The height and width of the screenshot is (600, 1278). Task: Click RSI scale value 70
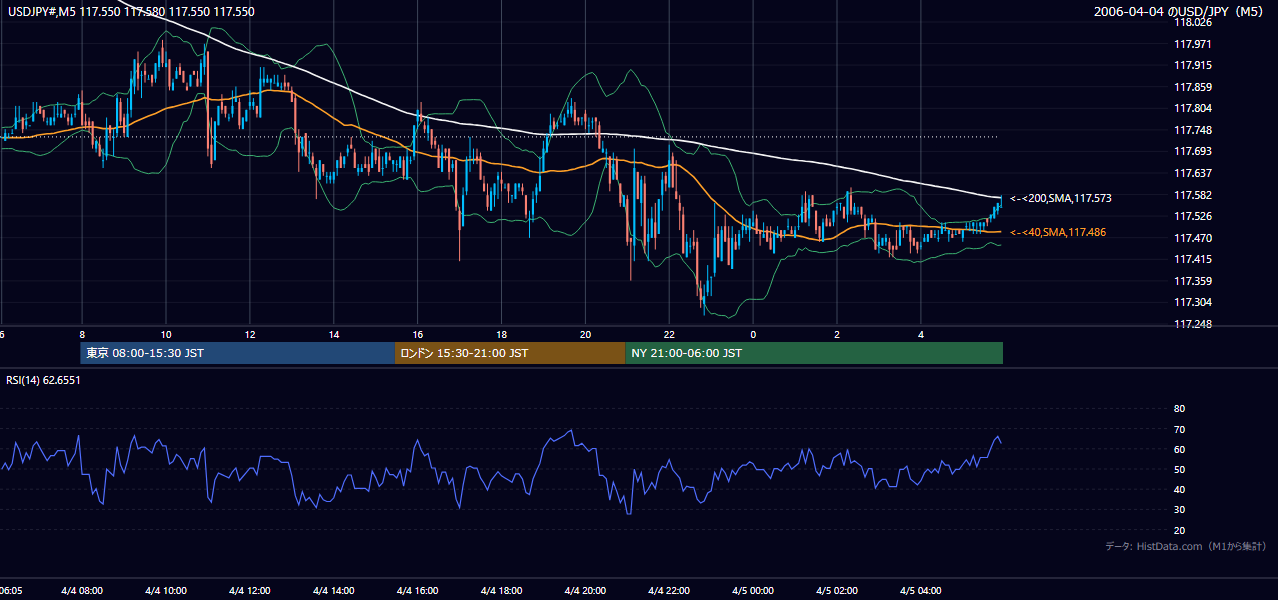(1179, 429)
